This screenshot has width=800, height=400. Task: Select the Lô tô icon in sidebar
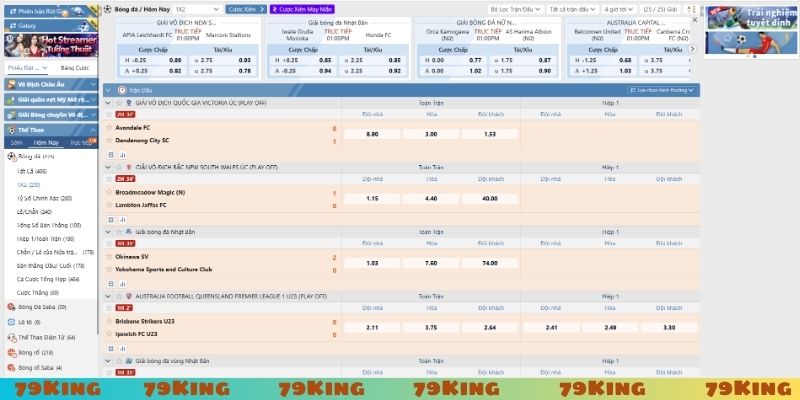(11, 323)
